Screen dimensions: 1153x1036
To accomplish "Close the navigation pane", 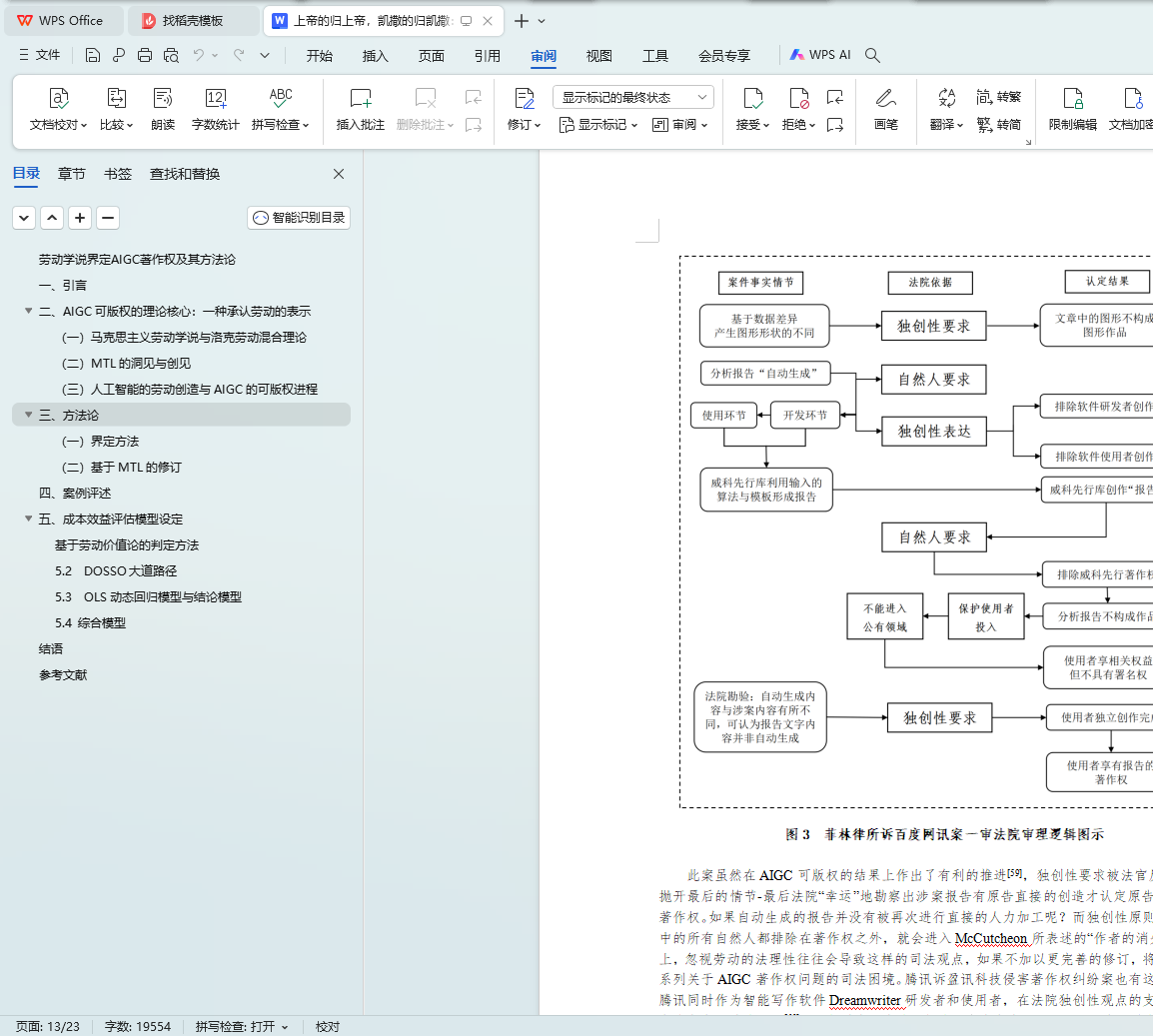I will (x=339, y=174).
